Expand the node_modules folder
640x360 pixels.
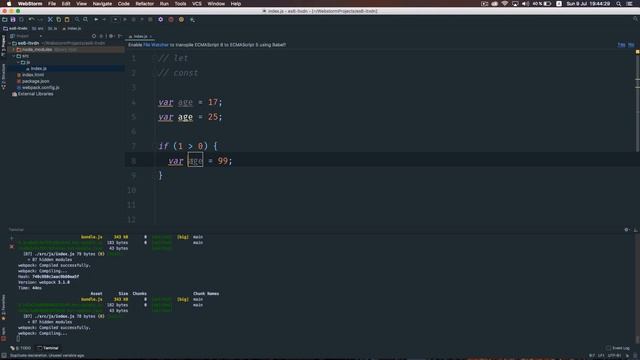click(x=14, y=49)
